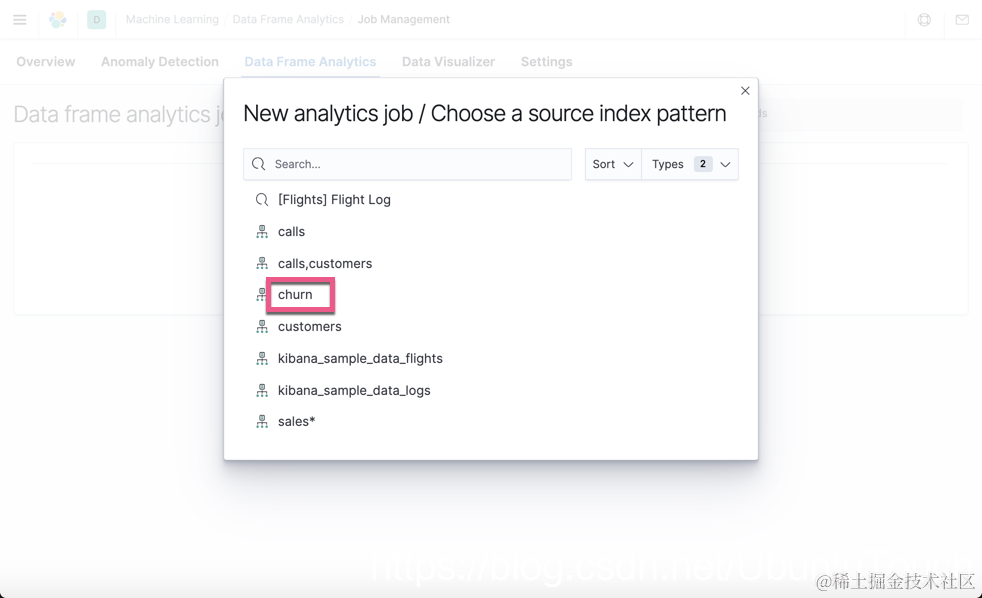The image size is (982, 598).
Task: Close the source index pattern dialog
Action: pyautogui.click(x=745, y=91)
